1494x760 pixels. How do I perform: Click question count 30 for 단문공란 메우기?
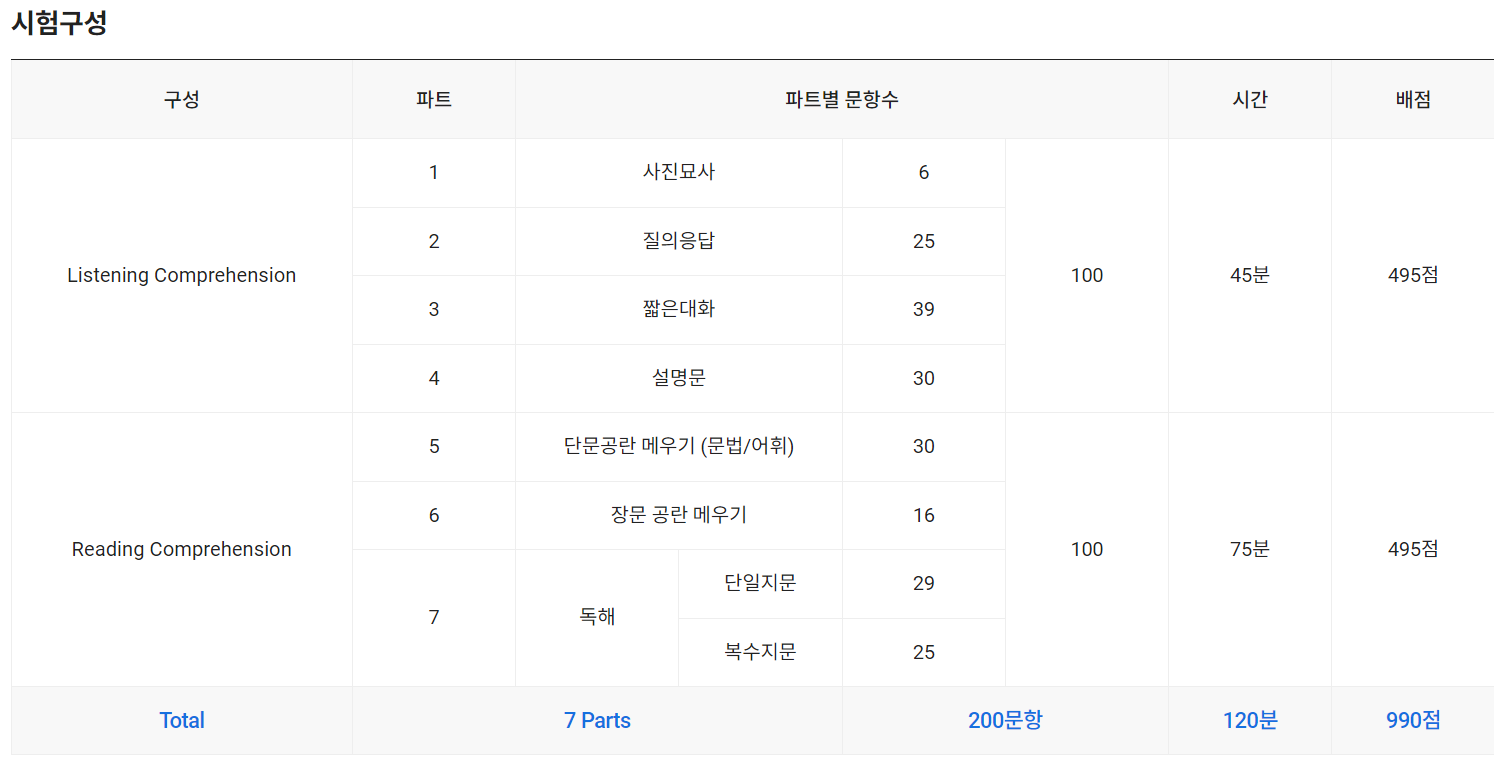(924, 447)
